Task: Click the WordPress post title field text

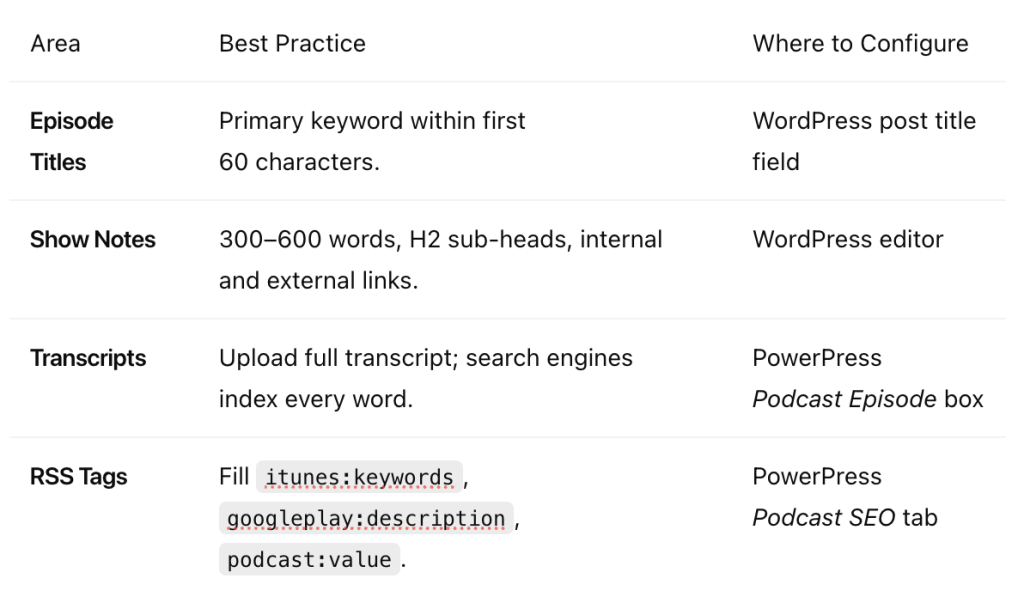Action: (x=864, y=141)
